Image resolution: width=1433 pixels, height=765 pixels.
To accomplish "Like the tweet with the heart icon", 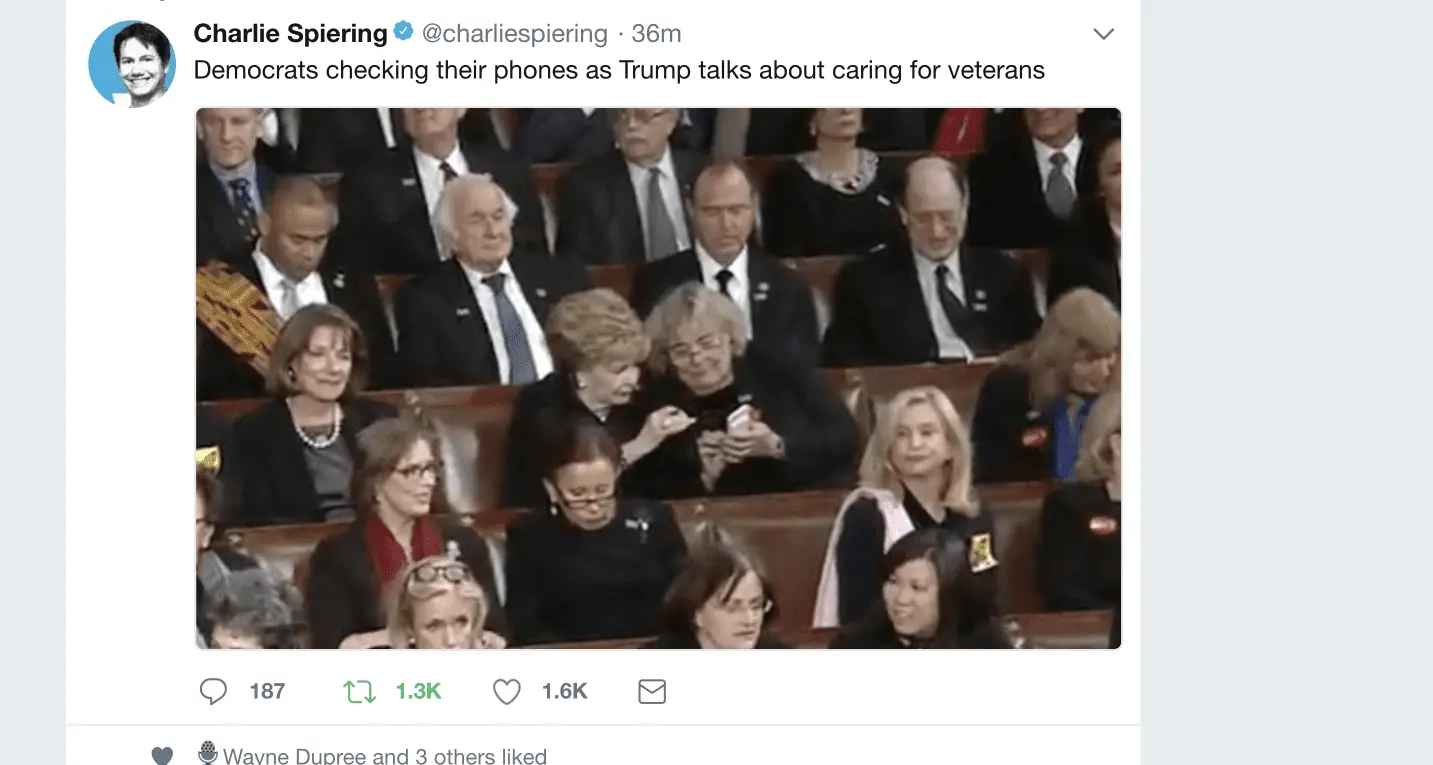I will tap(507, 691).
